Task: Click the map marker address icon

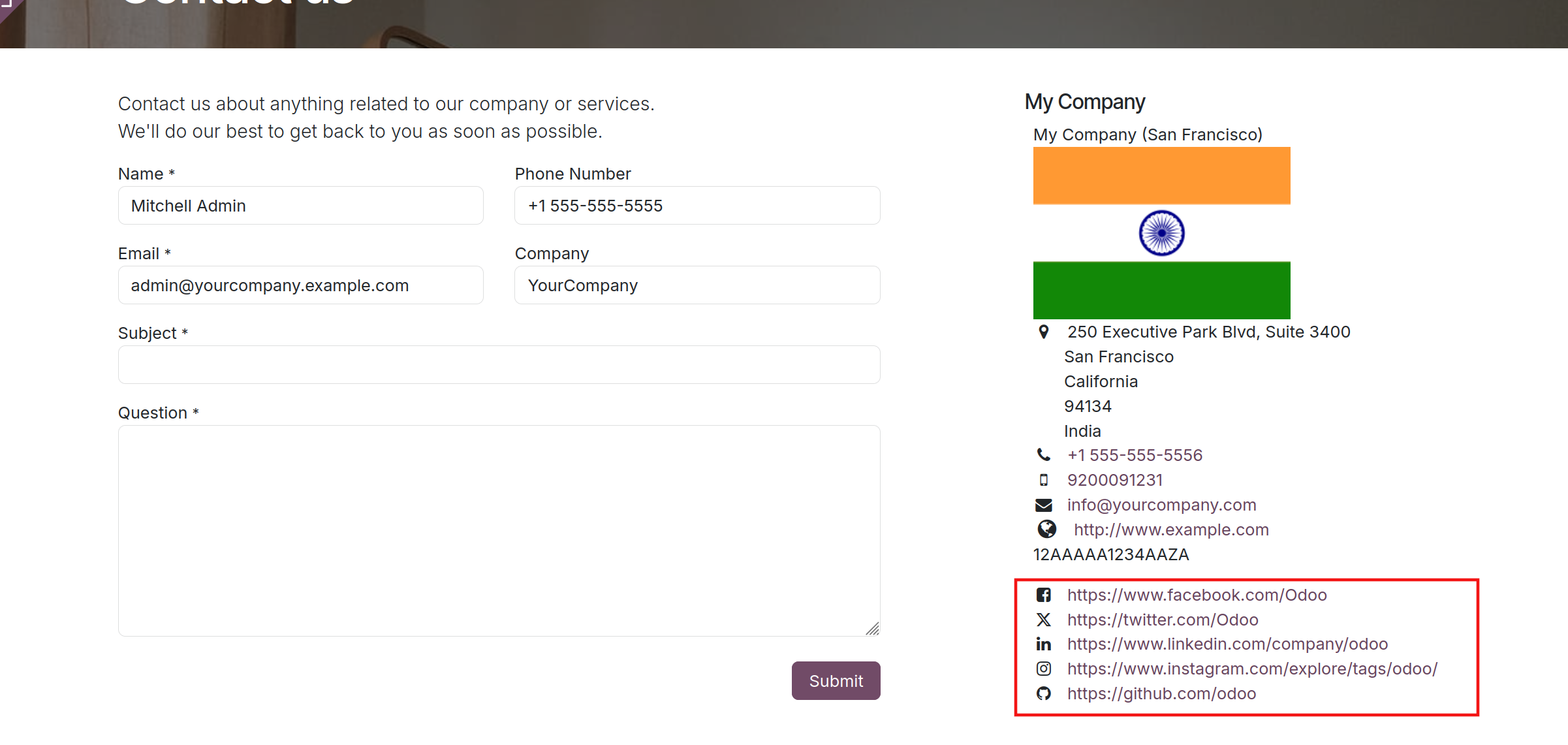Action: point(1043,332)
